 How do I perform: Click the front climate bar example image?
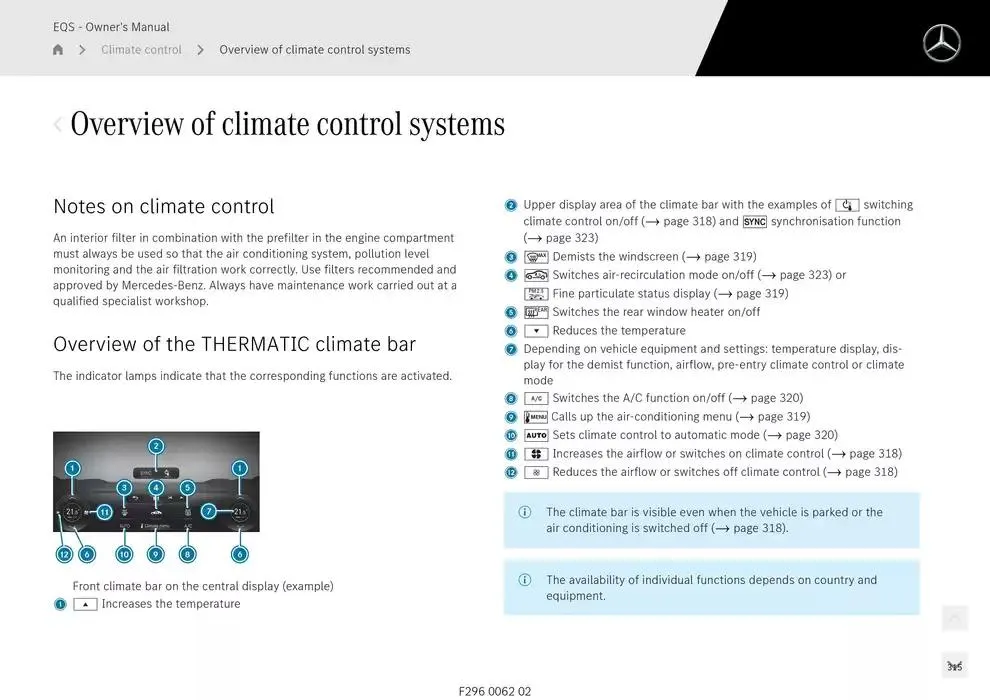coord(156,482)
